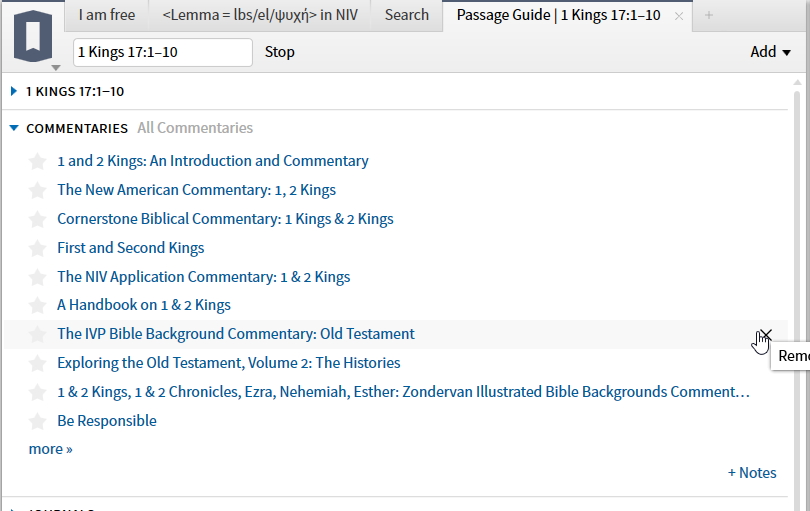Viewport: 810px width, 511px height.
Task: Switch to the 'I am free' tab
Action: pyautogui.click(x=107, y=15)
